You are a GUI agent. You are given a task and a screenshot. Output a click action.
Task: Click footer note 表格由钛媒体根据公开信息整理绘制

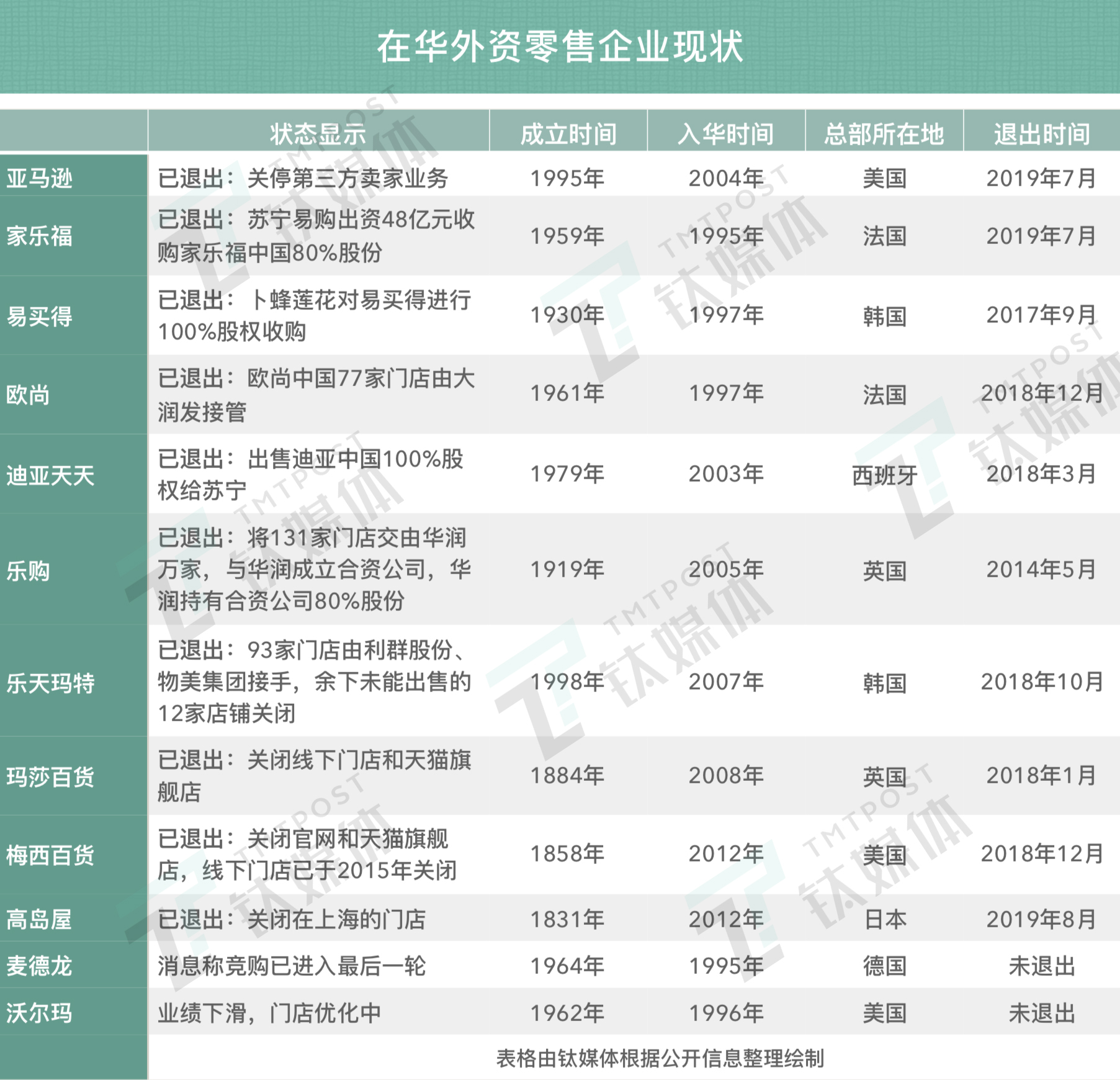click(660, 1058)
